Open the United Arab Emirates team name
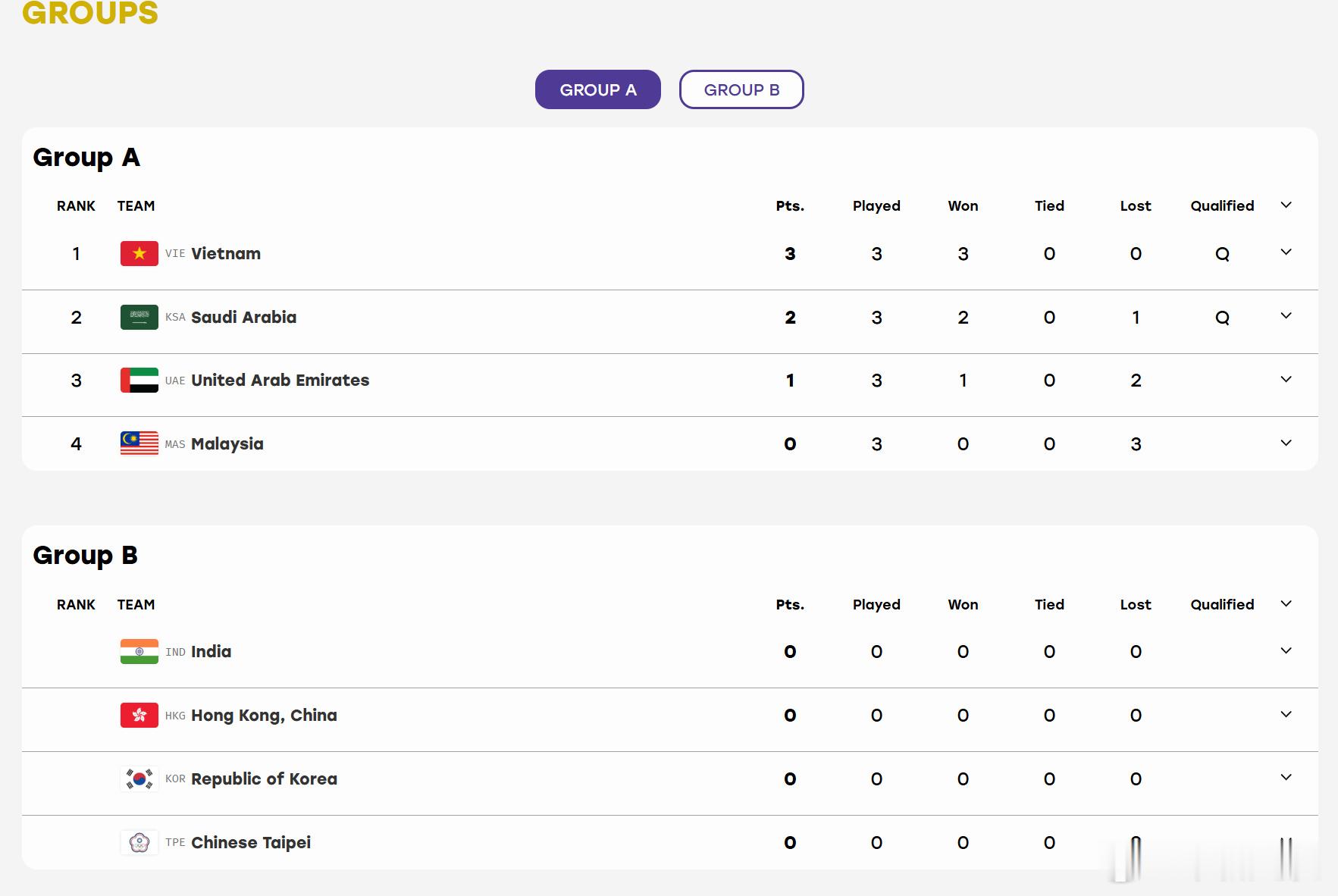1338x896 pixels. [280, 380]
